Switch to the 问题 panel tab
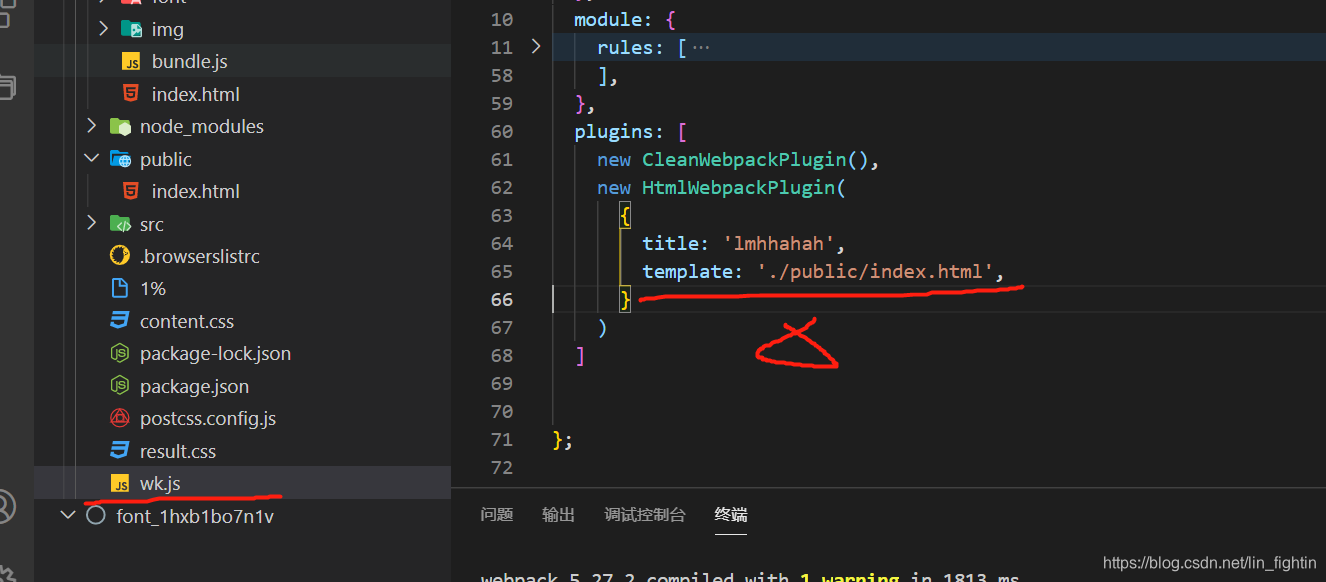The width and height of the screenshot is (1326, 582). click(496, 515)
